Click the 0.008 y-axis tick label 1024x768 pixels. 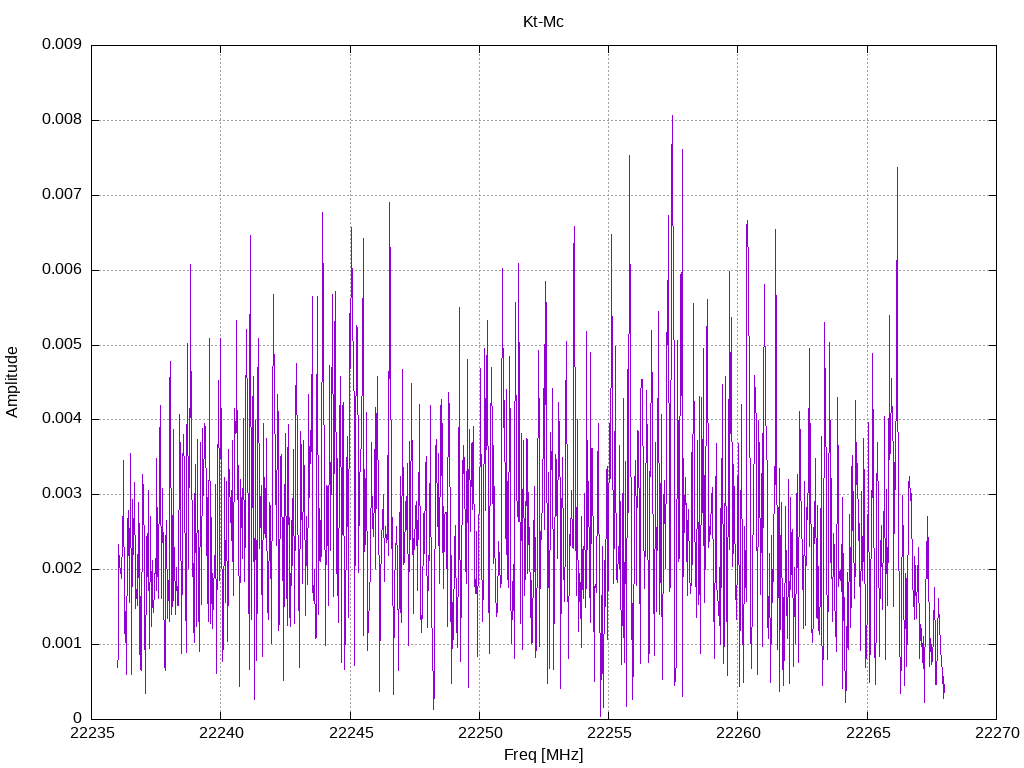(x=62, y=120)
